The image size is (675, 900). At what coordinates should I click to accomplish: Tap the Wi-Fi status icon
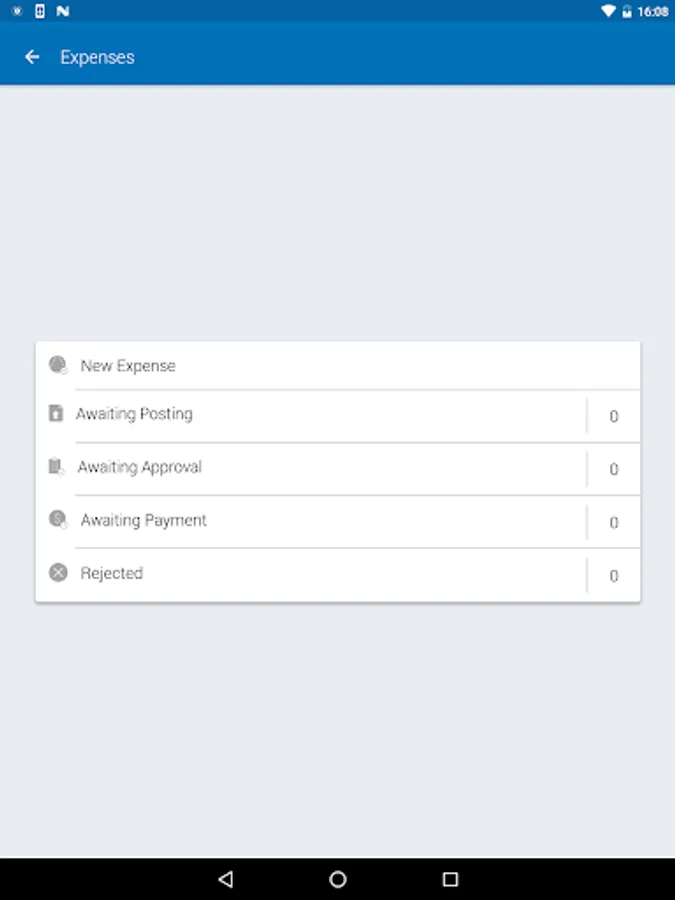[608, 11]
